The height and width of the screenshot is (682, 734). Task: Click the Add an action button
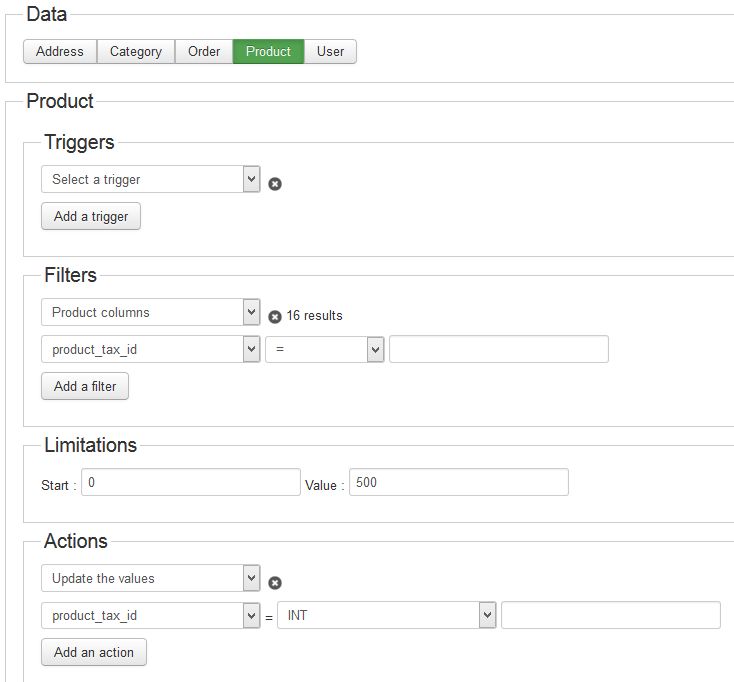coord(94,652)
